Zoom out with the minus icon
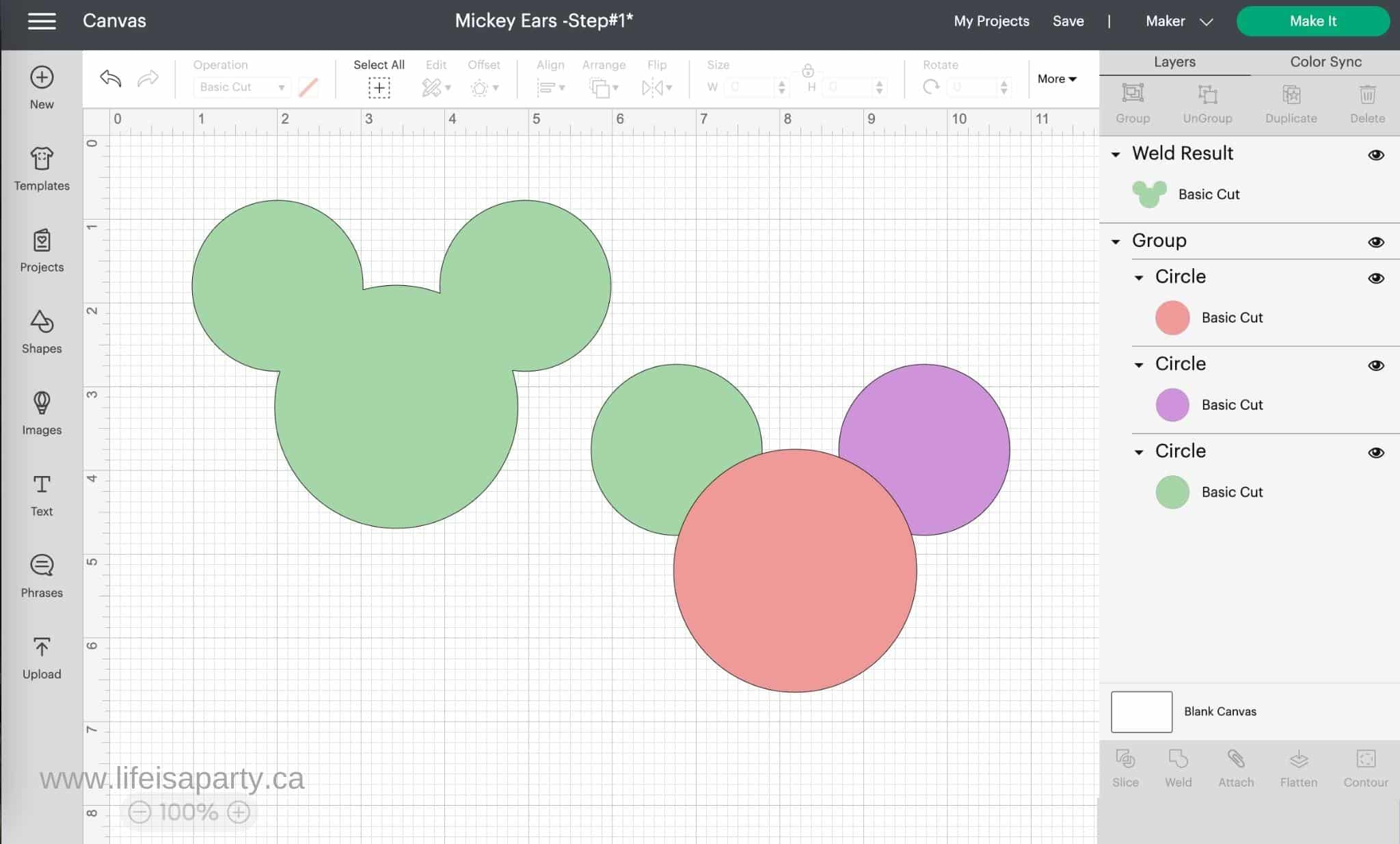This screenshot has height=844, width=1400. (x=139, y=813)
